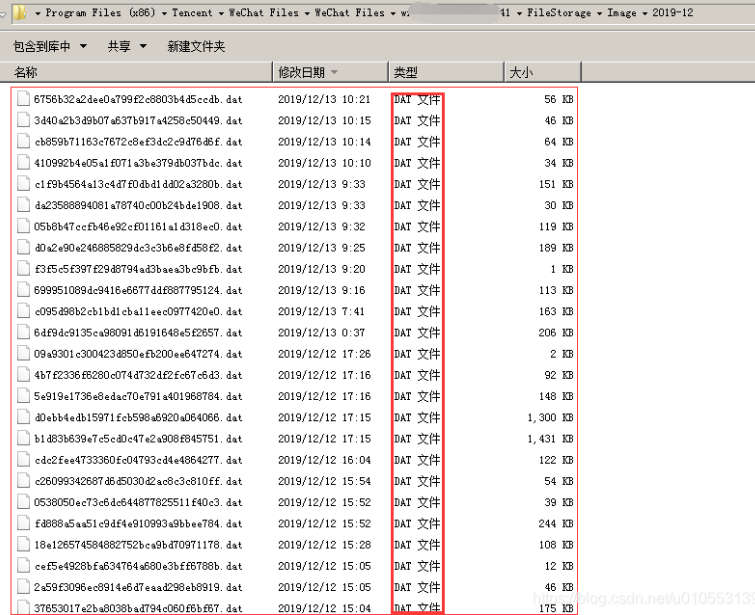Go to Program Files (x86) in breadcrumb
The width and height of the screenshot is (755, 615).
pyautogui.click(x=101, y=13)
